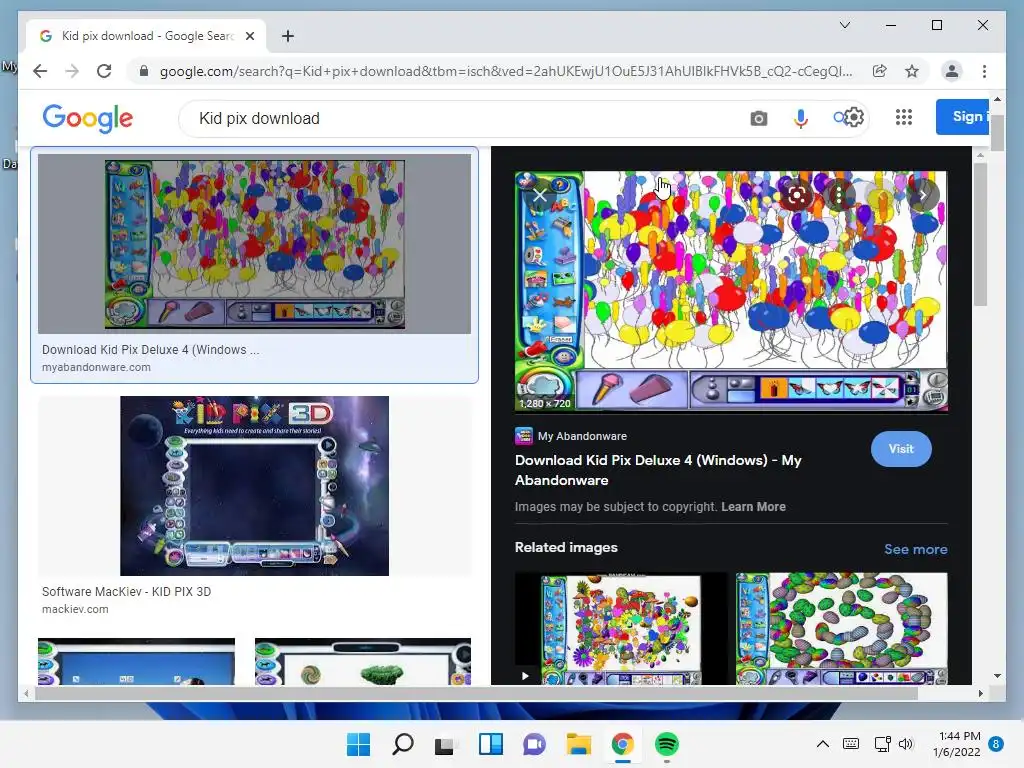
Task: Click the page vertical scrollbar thumb
Action: (x=997, y=132)
